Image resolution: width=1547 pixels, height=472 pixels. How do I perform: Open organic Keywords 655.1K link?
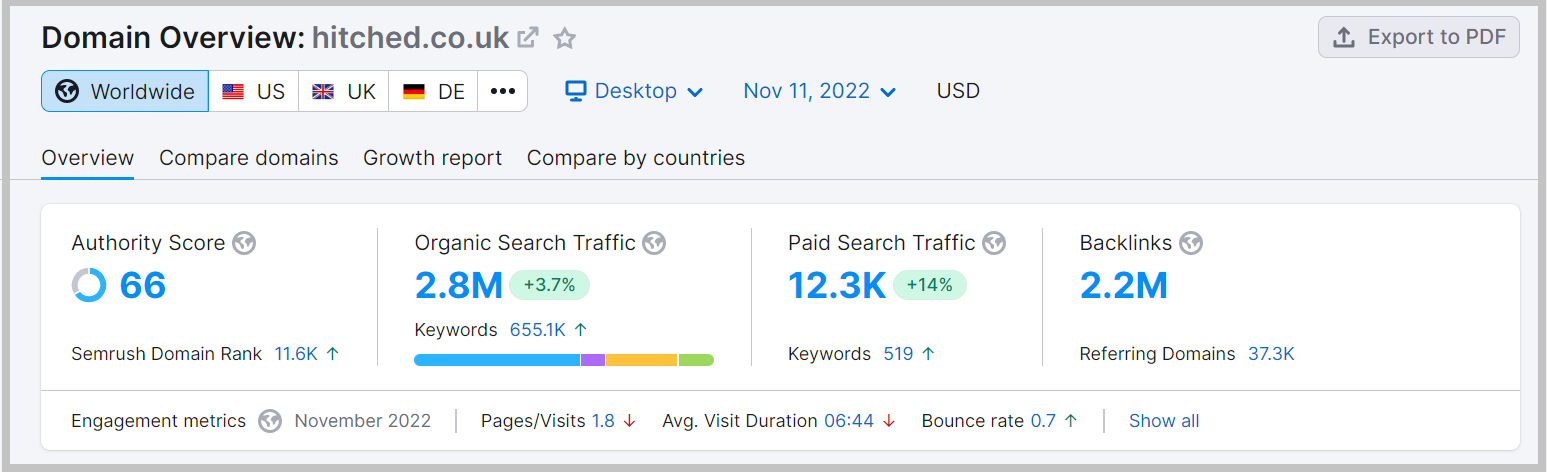[538, 330]
